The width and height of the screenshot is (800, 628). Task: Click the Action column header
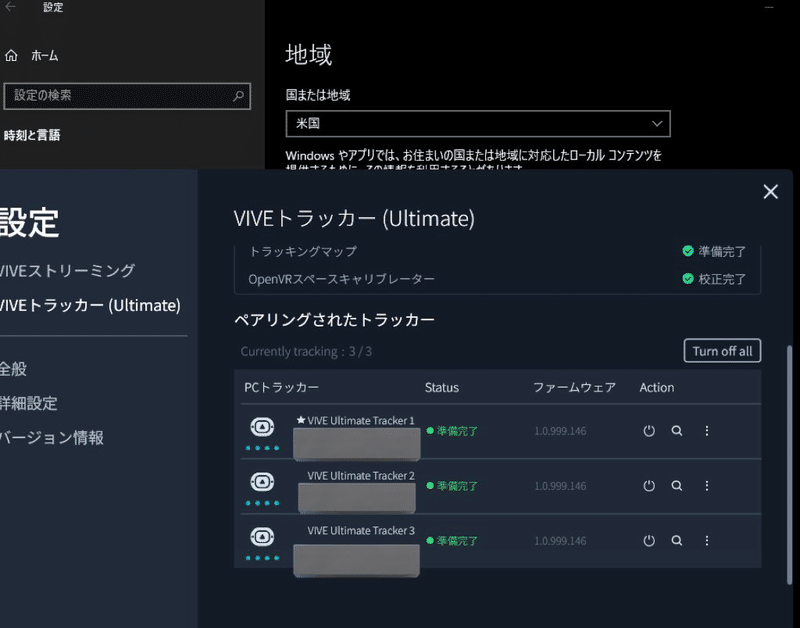(x=657, y=388)
